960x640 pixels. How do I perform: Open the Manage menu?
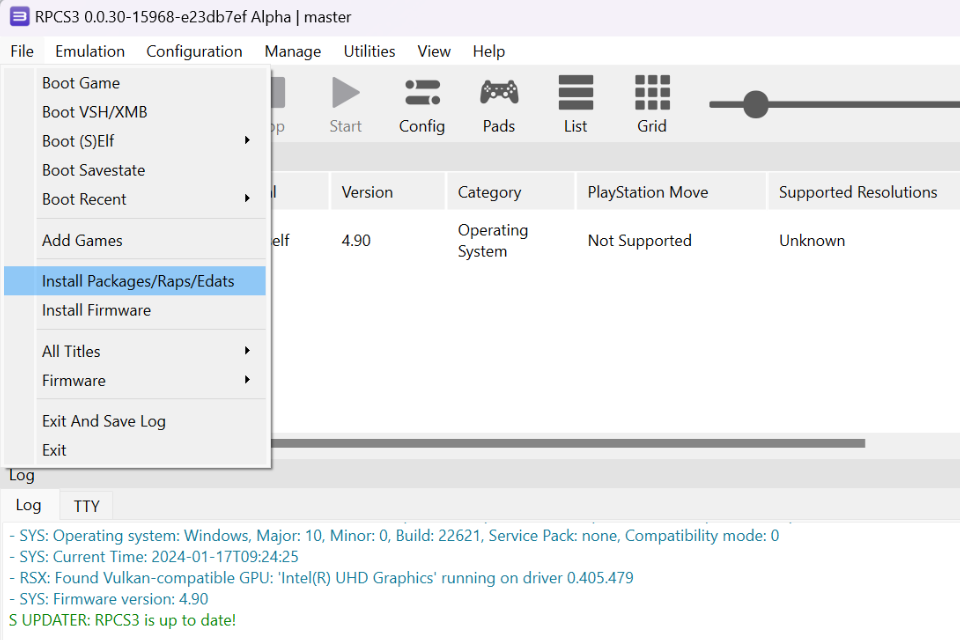coord(293,51)
